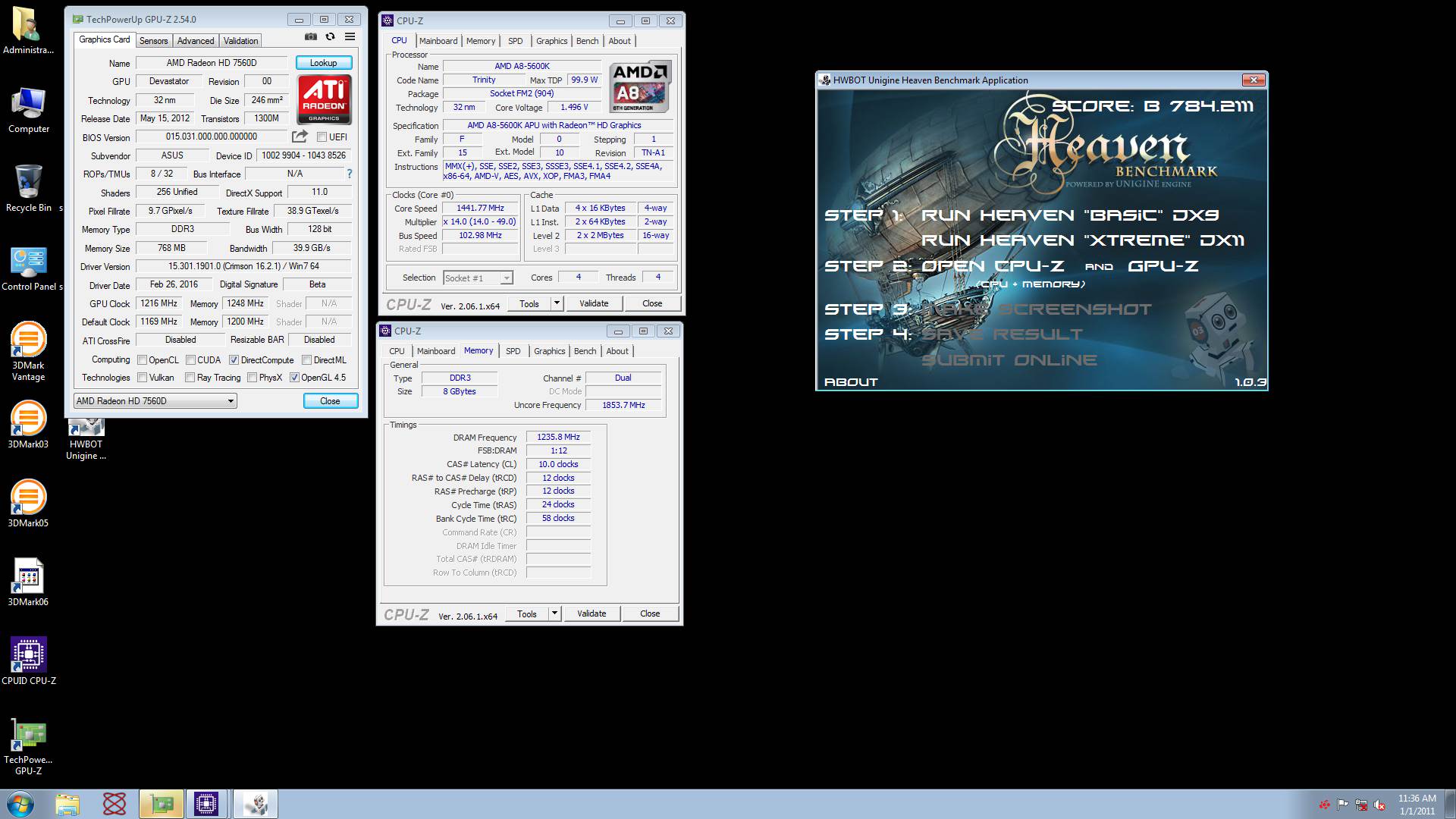1456x819 pixels.
Task: Click Run Heaven "Basic" DX9
Action: coord(1070,215)
